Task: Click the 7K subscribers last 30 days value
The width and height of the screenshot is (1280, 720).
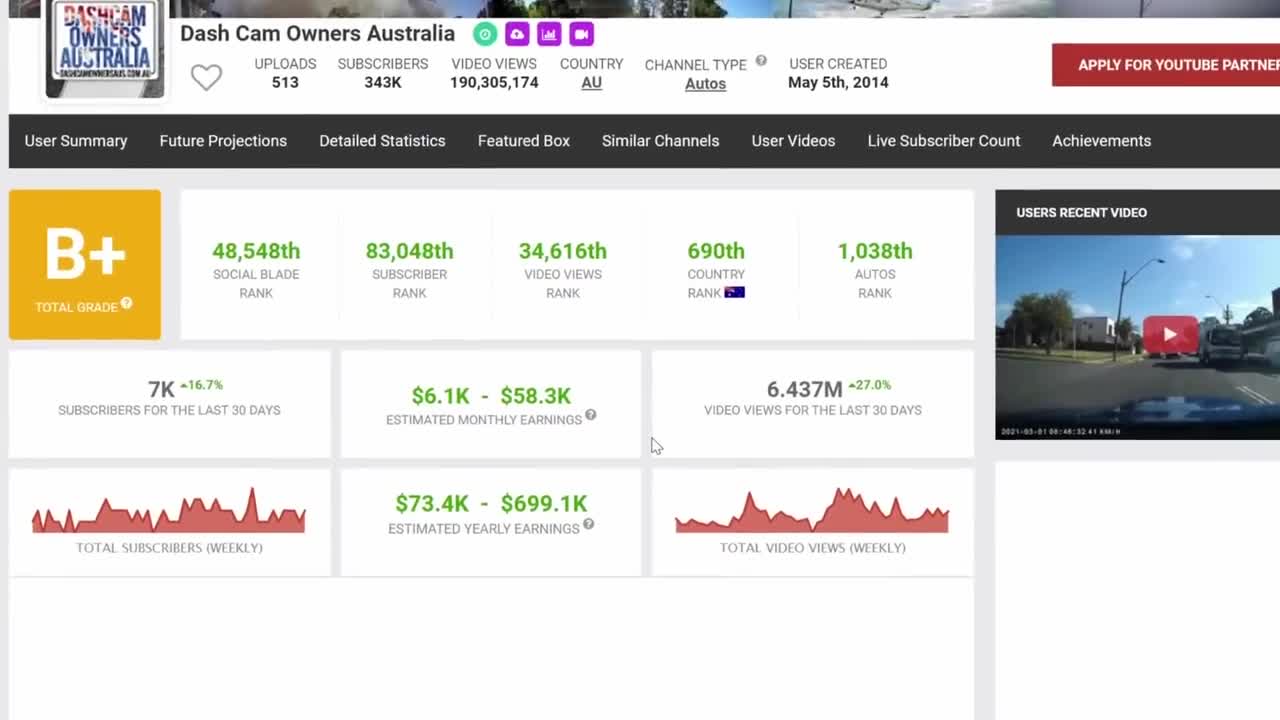Action: [x=161, y=390]
